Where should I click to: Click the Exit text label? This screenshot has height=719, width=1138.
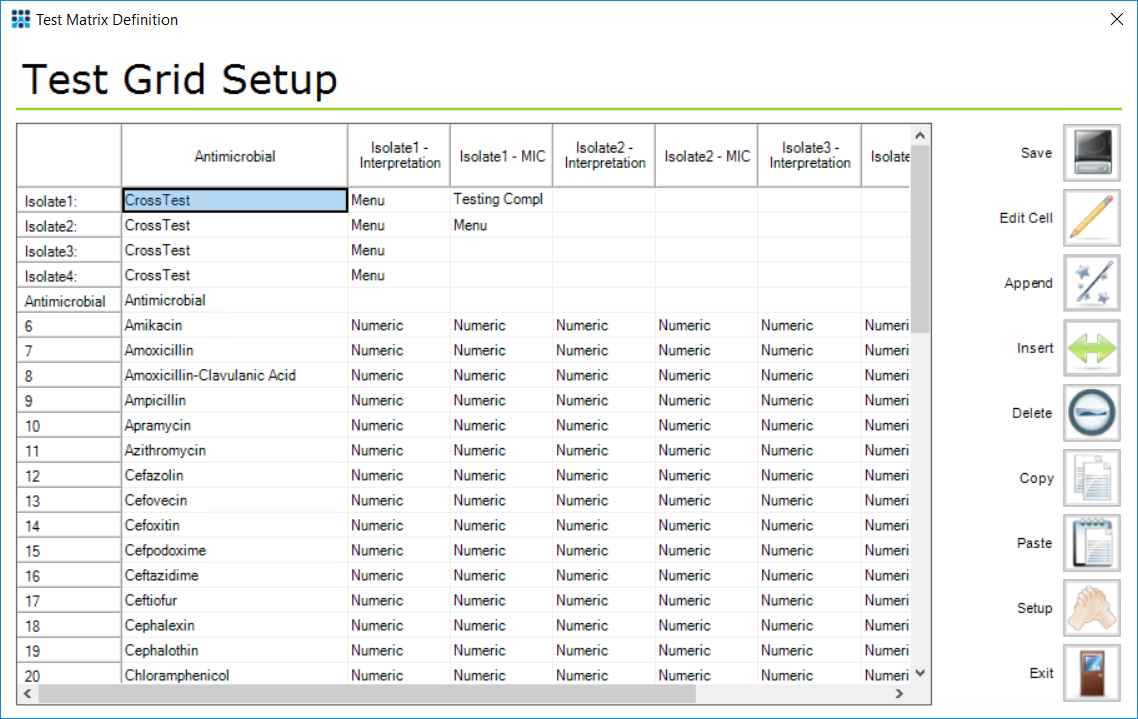1040,673
